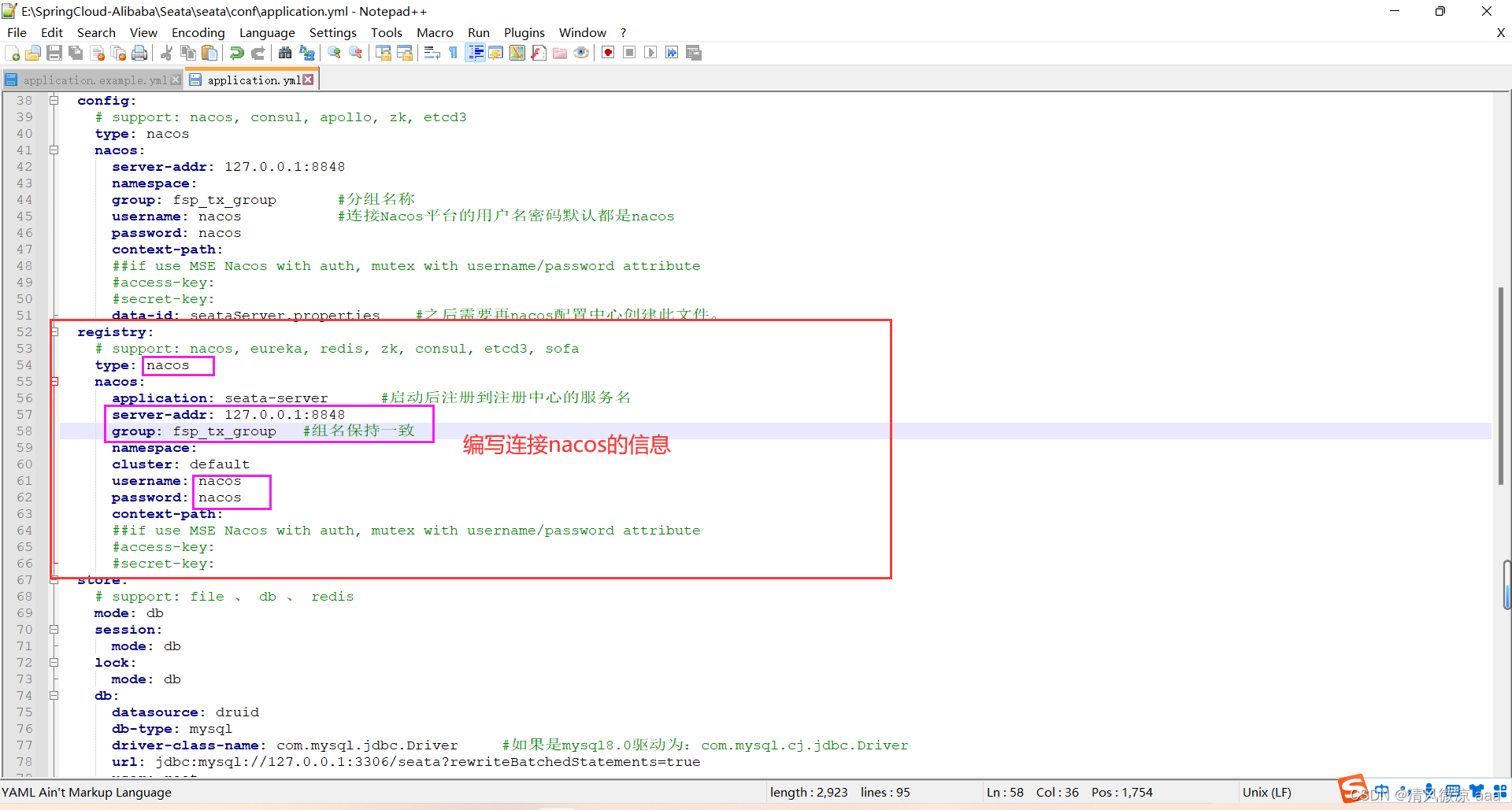Click the 'datasource: druid' line

coord(185,712)
